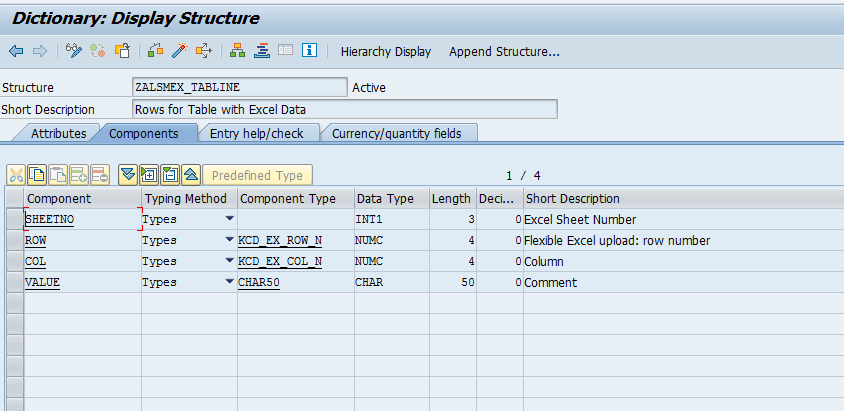
Task: Open the Currency/quantity fields tab
Action: click(x=396, y=133)
